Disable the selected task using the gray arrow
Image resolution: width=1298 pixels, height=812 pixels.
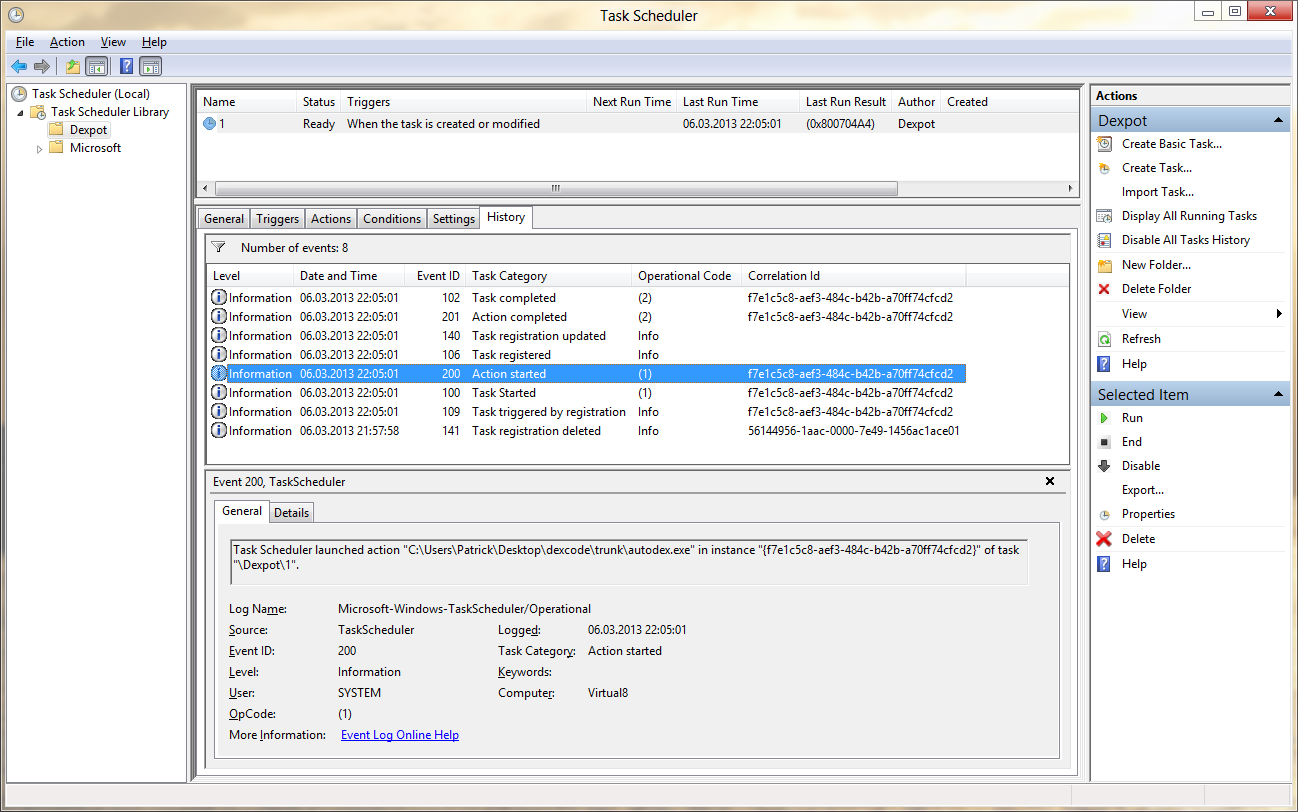(1104, 465)
